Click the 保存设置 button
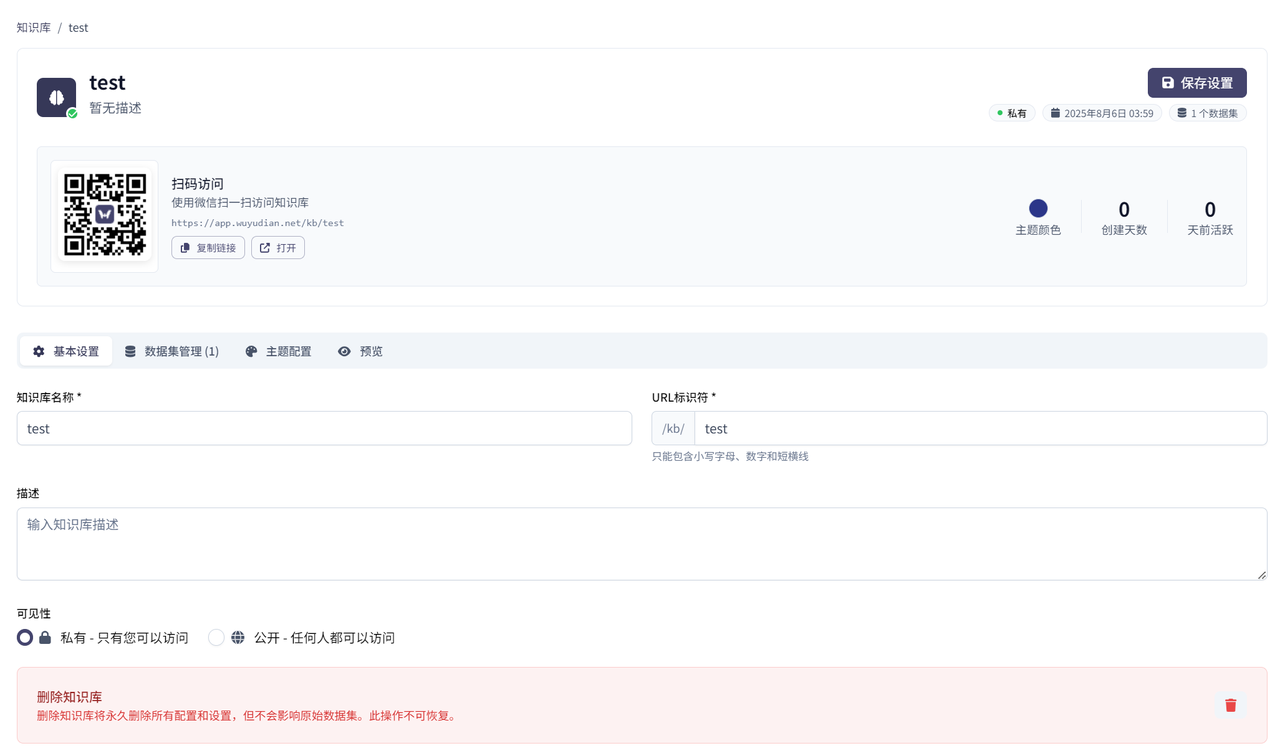Image resolution: width=1280 pixels, height=756 pixels. coord(1197,83)
